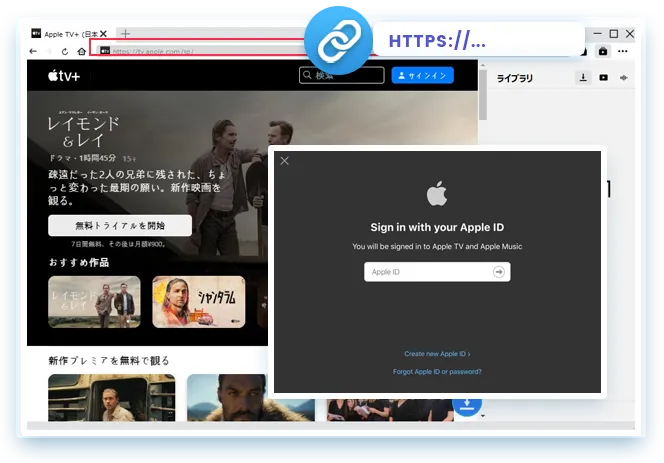This screenshot has height=463, width=664.
Task: Click the audio waveform icon in library
Action: click(624, 78)
